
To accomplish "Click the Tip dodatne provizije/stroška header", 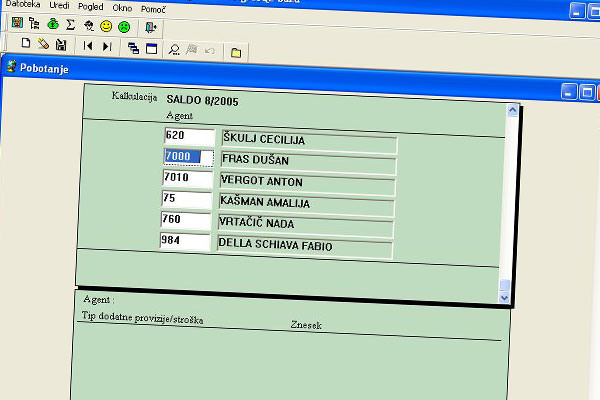I will (x=142, y=318).
